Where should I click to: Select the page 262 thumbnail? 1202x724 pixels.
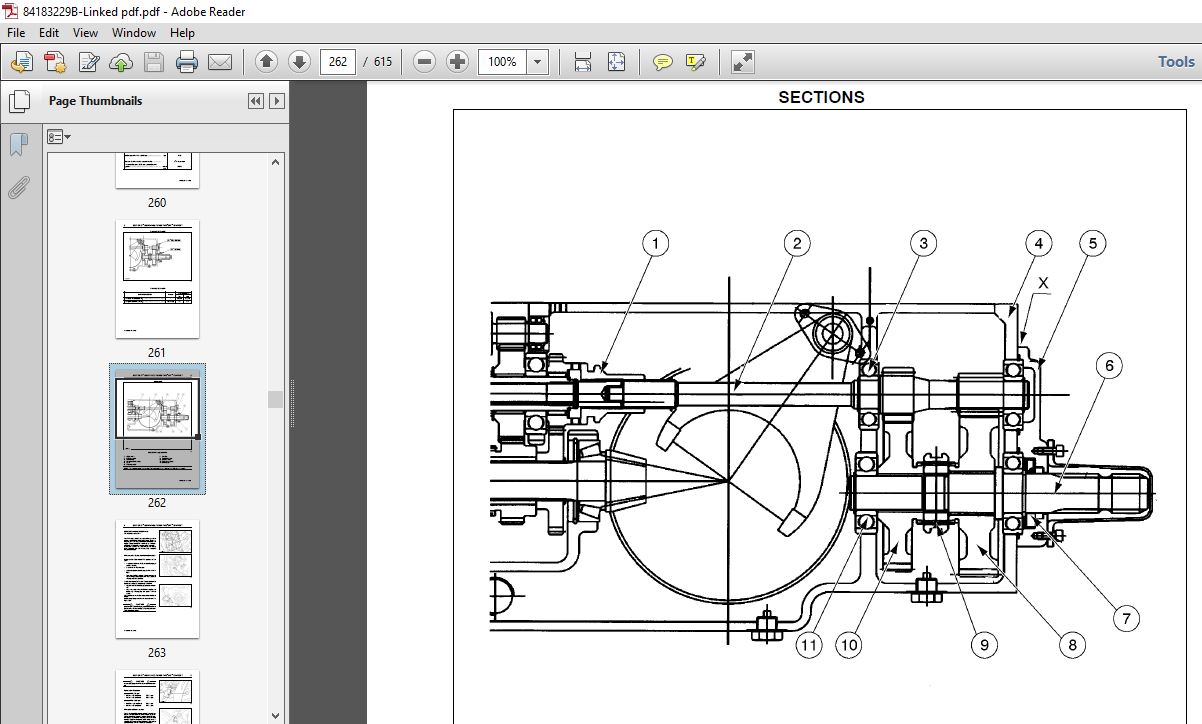[x=157, y=428]
